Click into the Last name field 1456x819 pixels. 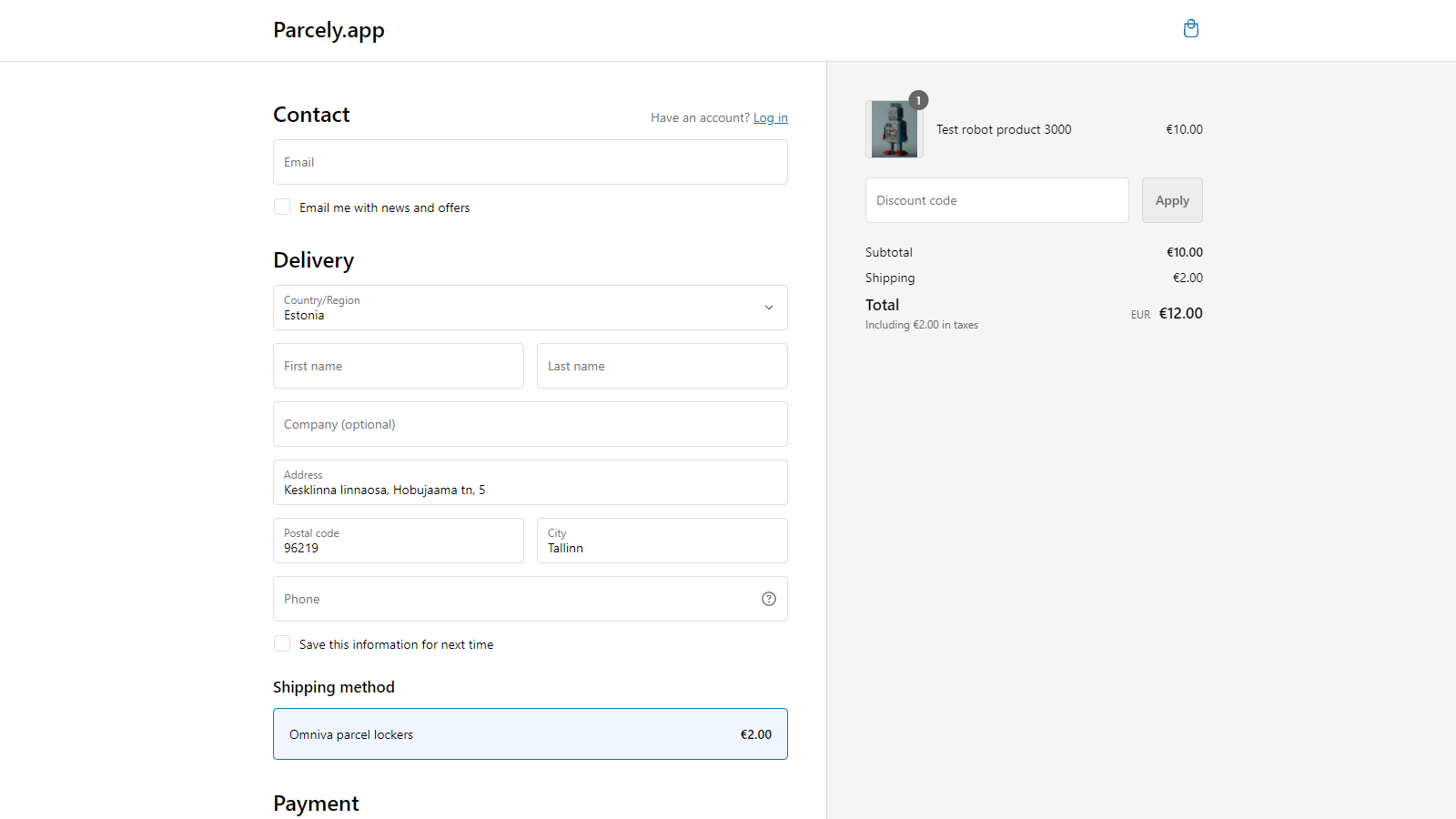point(662,366)
